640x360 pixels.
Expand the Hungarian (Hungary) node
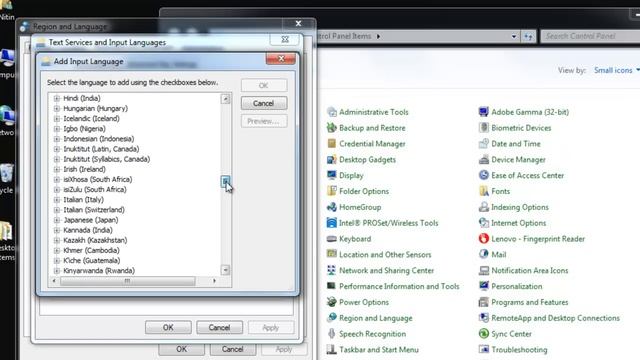pos(57,109)
